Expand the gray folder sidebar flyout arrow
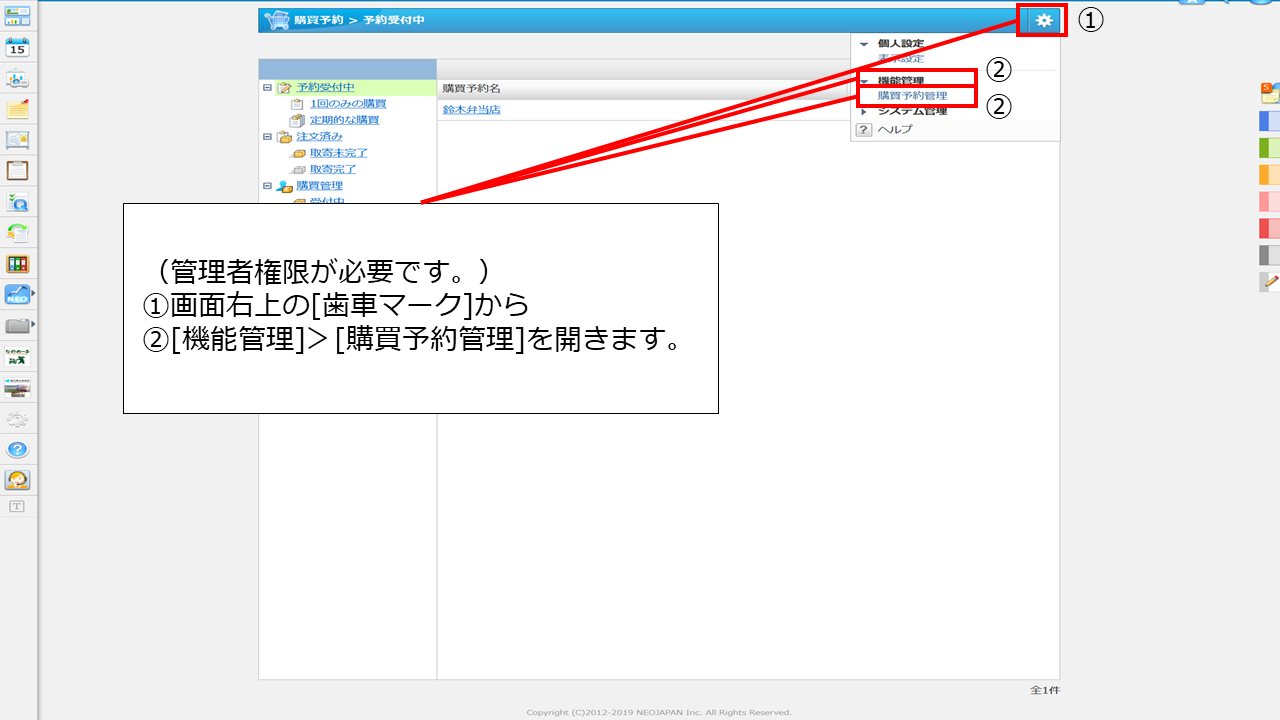The height and width of the screenshot is (720, 1280). pyautogui.click(x=34, y=324)
